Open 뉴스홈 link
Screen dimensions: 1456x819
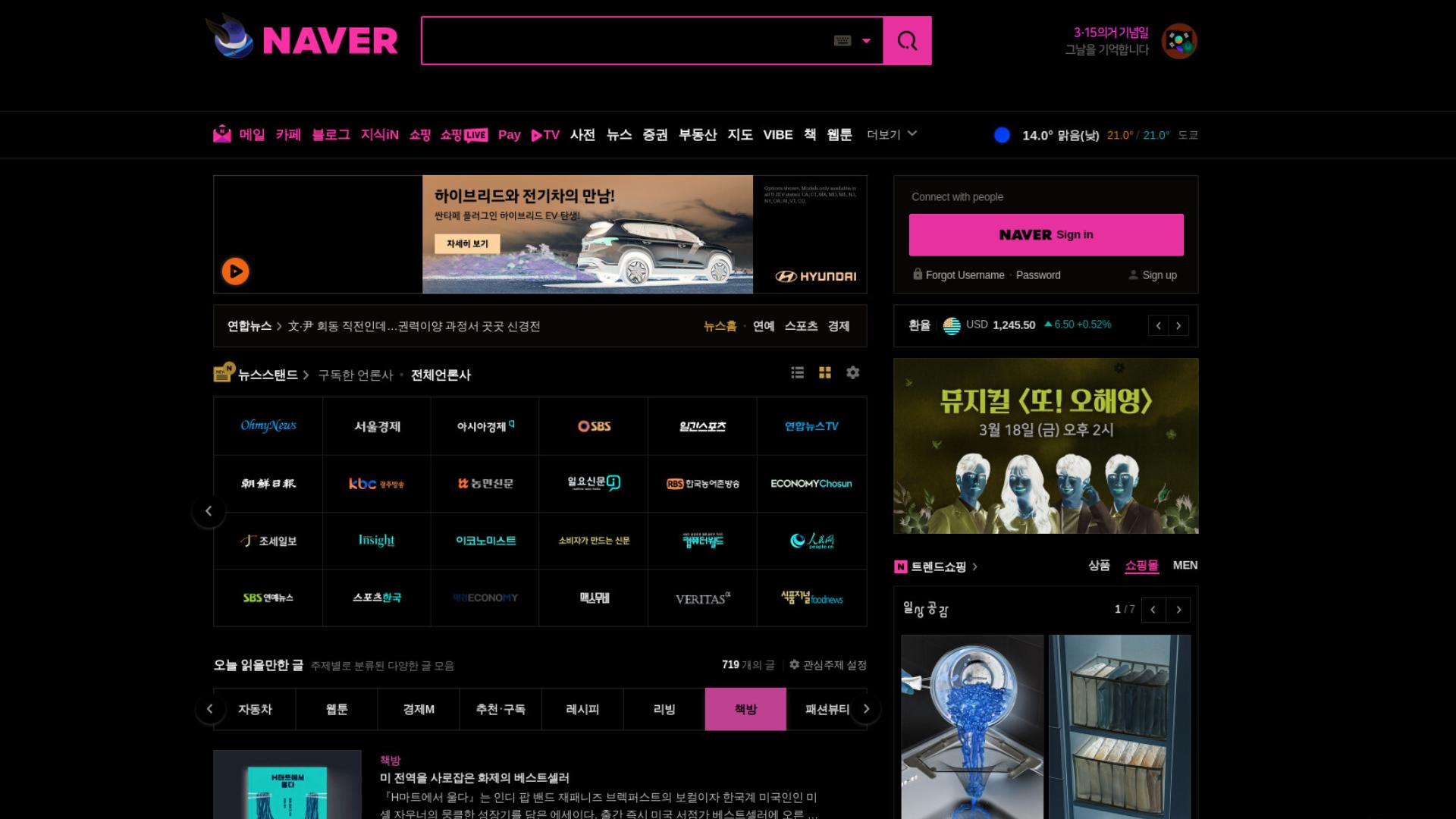(720, 326)
